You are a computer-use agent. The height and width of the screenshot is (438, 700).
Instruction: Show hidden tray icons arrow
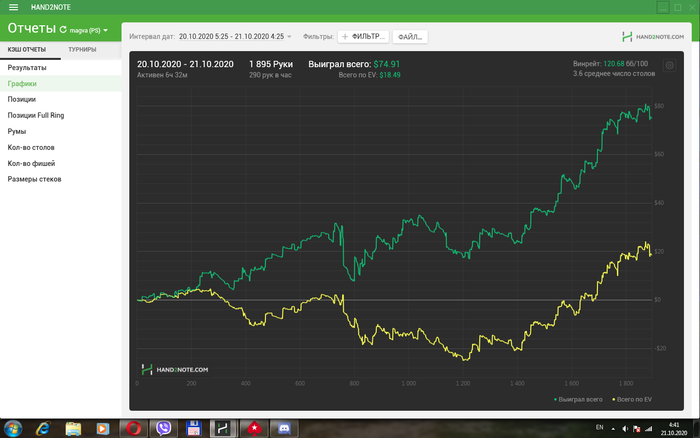[613, 429]
